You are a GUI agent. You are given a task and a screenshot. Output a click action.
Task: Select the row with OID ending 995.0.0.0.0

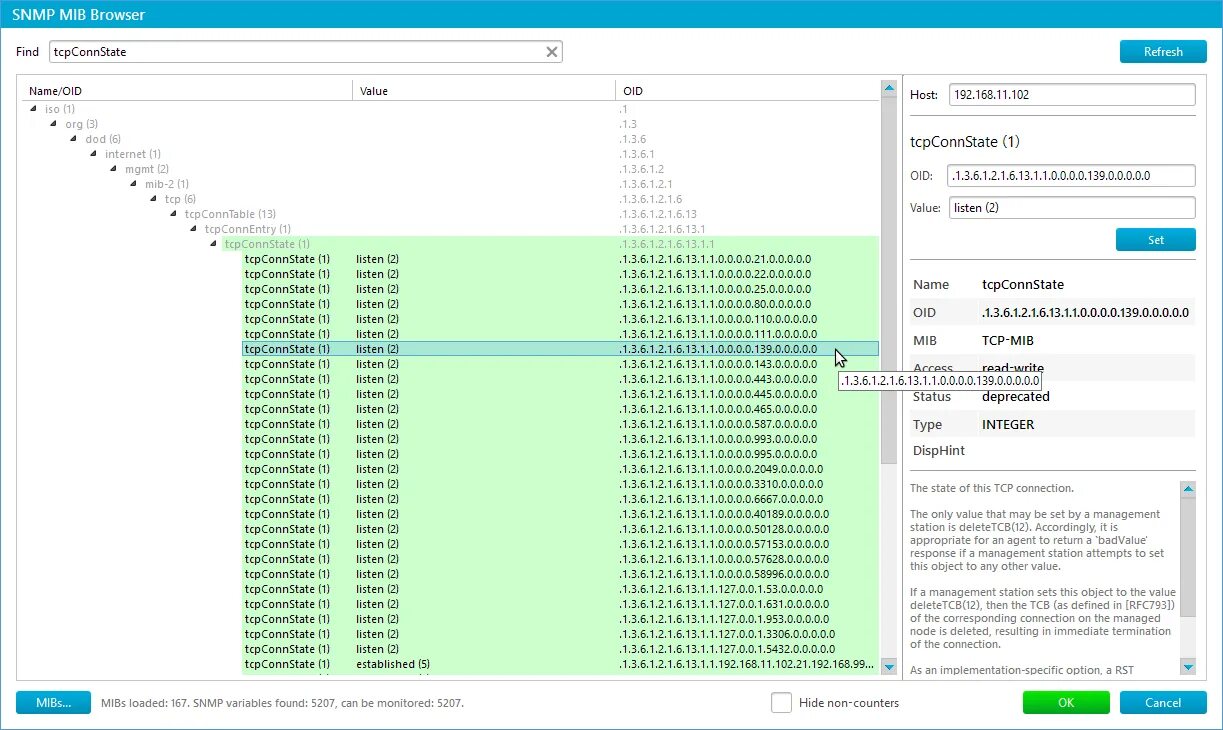coord(560,454)
